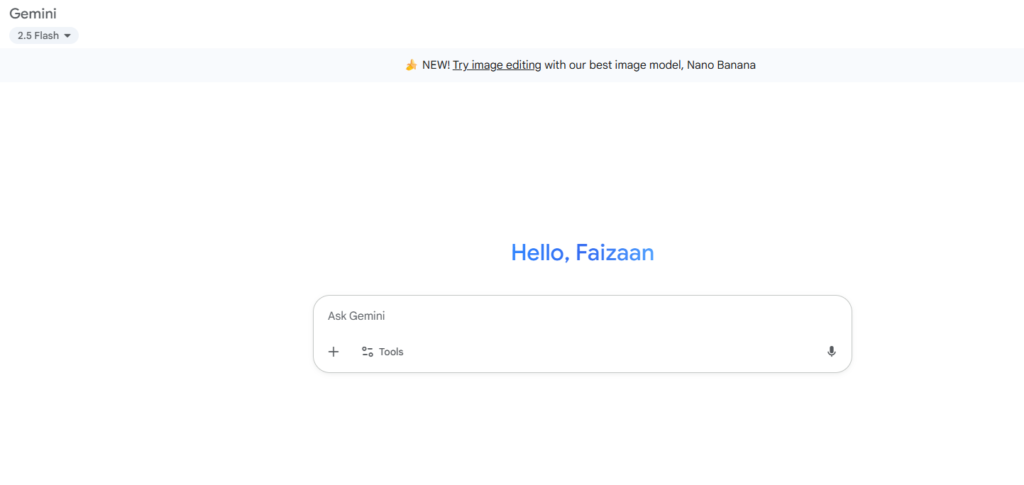The image size is (1024, 485).
Task: Click the 2.5 Flash label text
Action: 39,36
